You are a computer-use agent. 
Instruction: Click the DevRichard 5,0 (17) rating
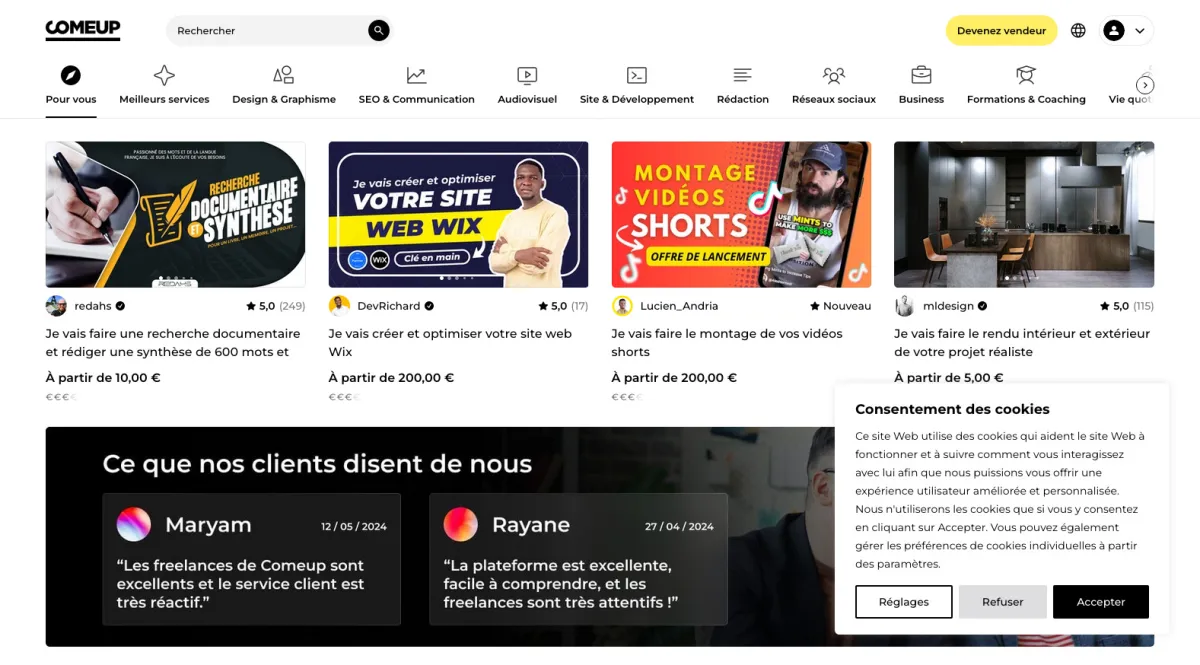563,306
